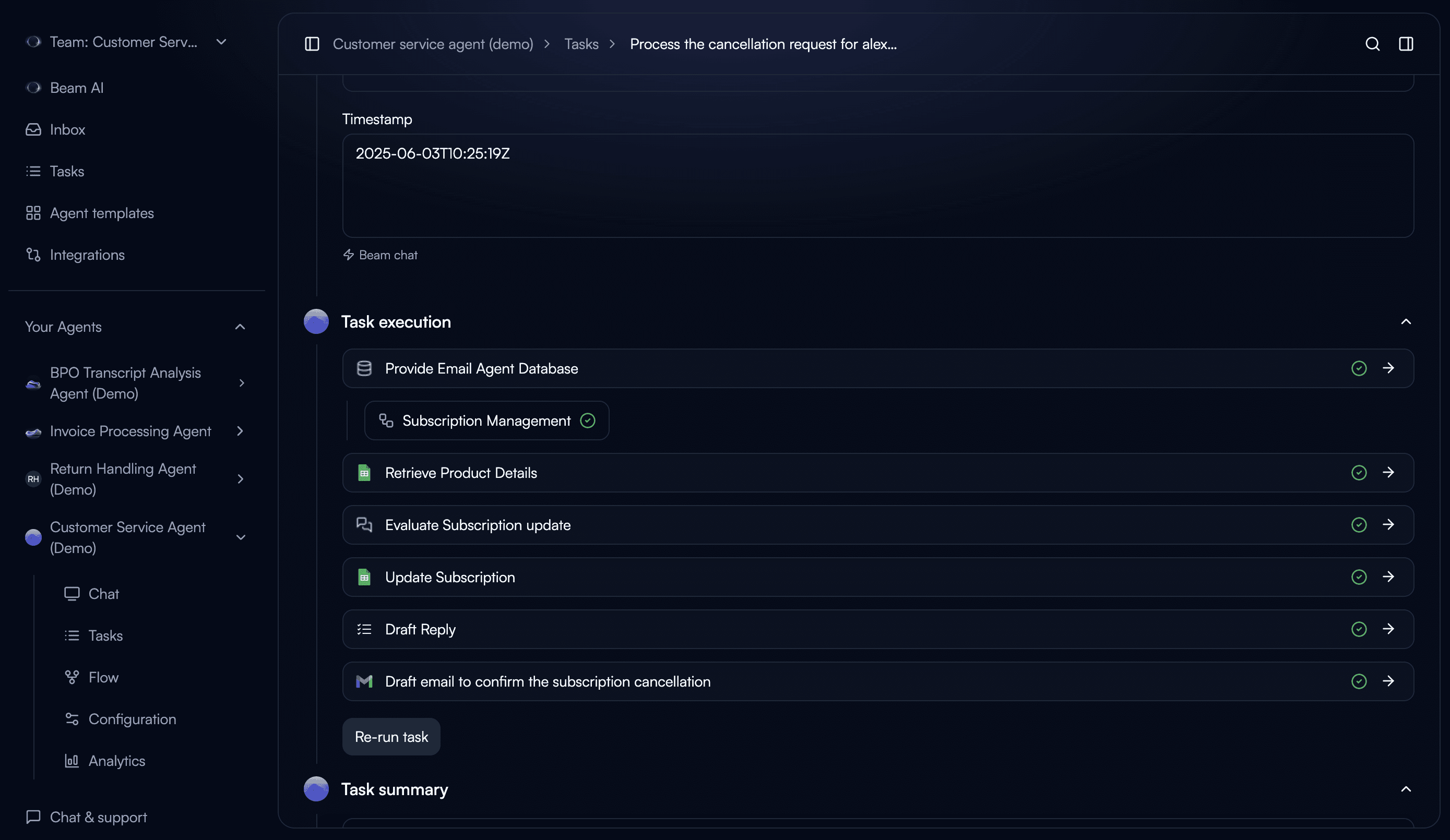Click green check on Evaluate Subscription update
The width and height of the screenshot is (1450, 840).
[x=1359, y=525]
